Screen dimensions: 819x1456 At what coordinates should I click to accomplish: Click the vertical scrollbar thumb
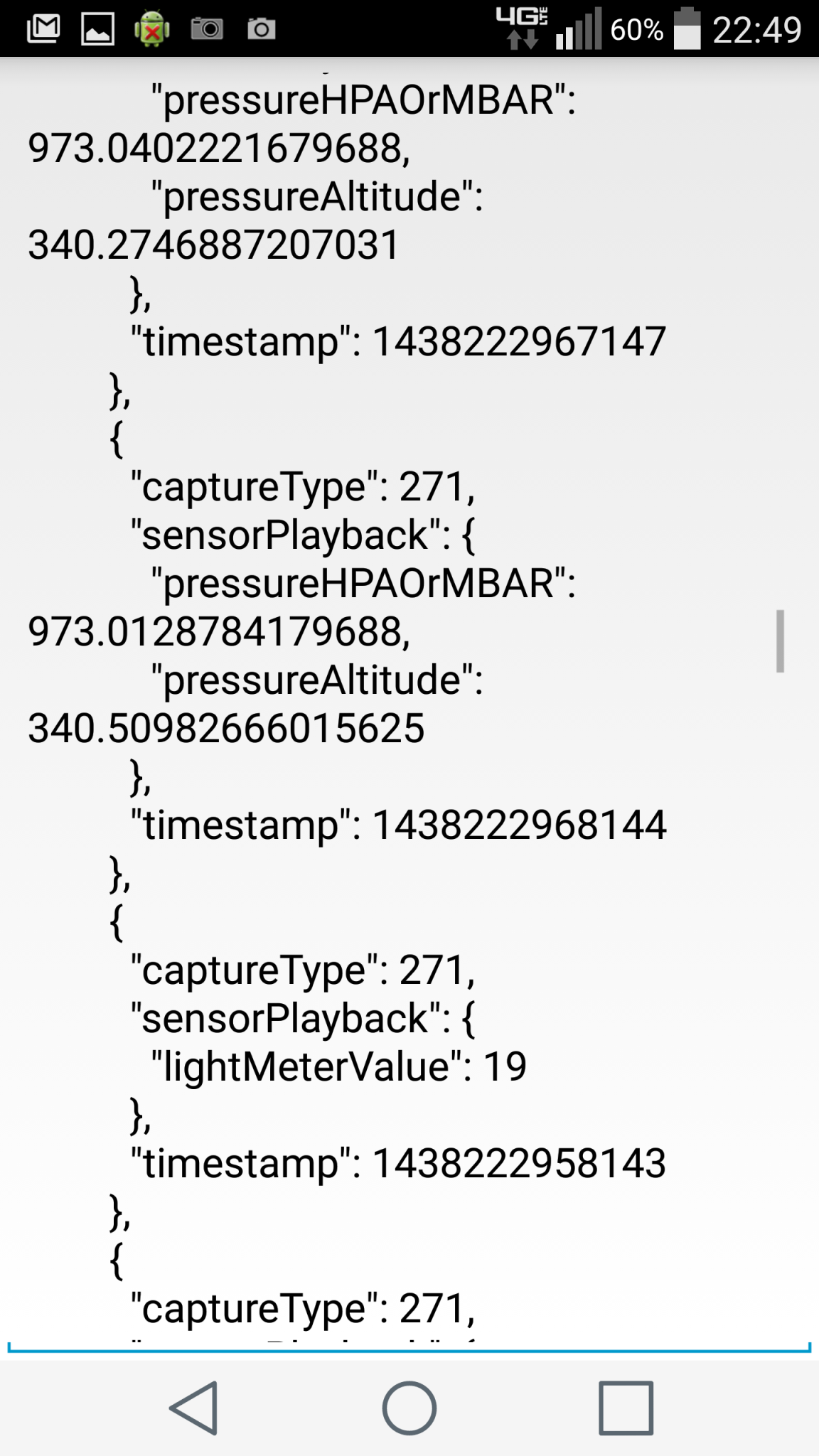point(780,641)
